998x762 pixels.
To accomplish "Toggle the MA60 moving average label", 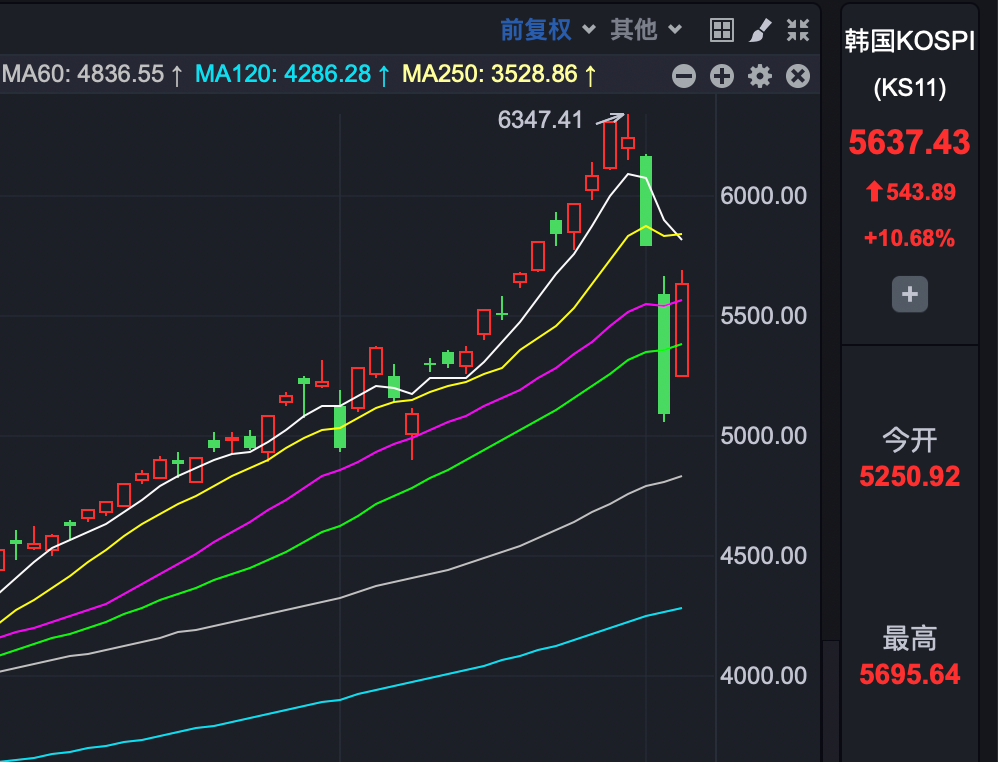I will [x=92, y=74].
